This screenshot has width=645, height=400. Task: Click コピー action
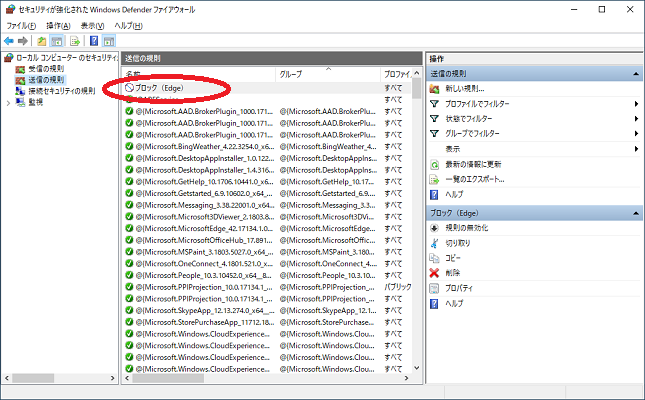click(453, 258)
